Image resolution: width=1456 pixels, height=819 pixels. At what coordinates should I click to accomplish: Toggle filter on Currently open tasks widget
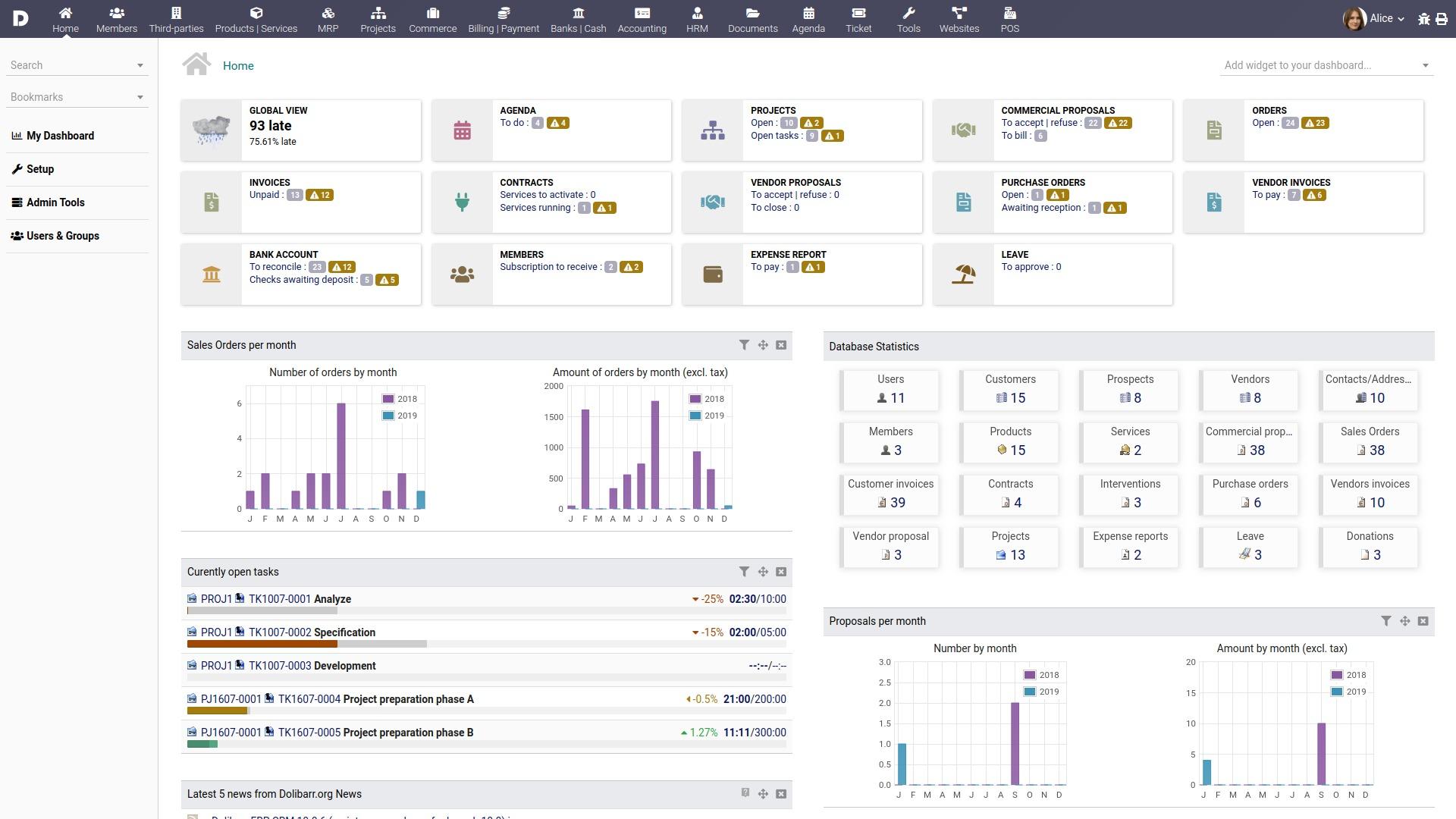pyautogui.click(x=744, y=571)
